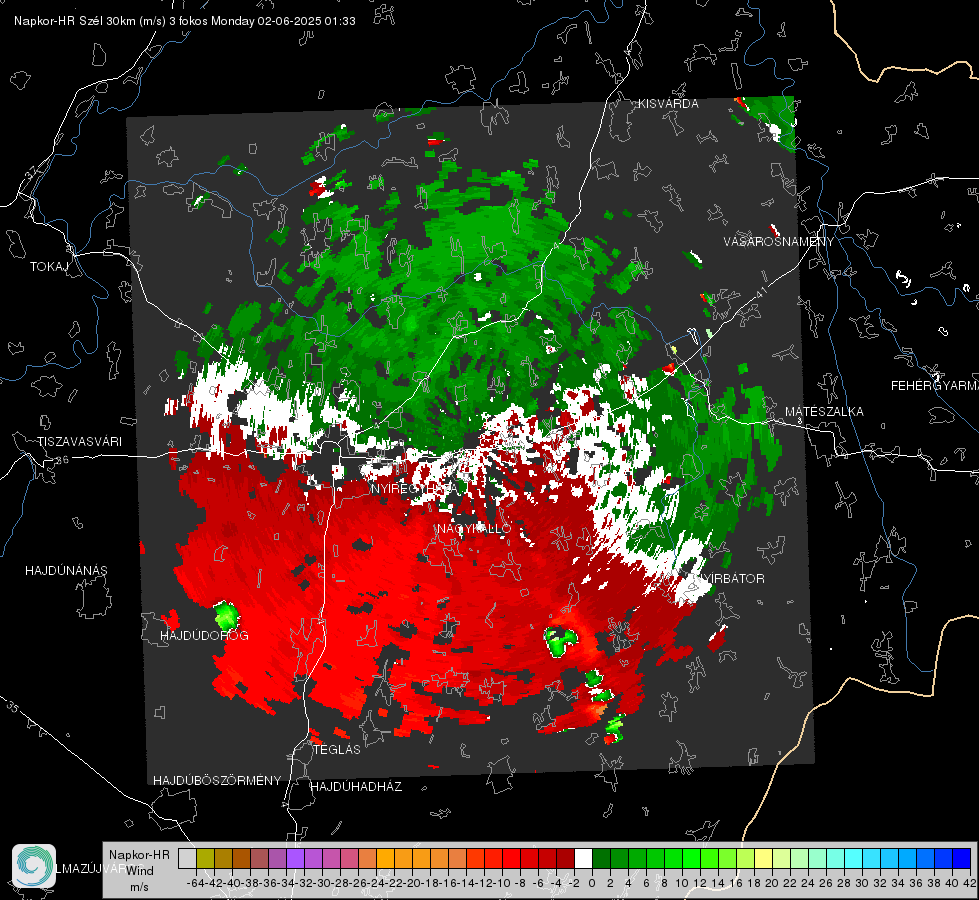This screenshot has height=900, width=979.
Task: Click the 'TISZAVASVÁRI' map label
Action: pyautogui.click(x=79, y=442)
